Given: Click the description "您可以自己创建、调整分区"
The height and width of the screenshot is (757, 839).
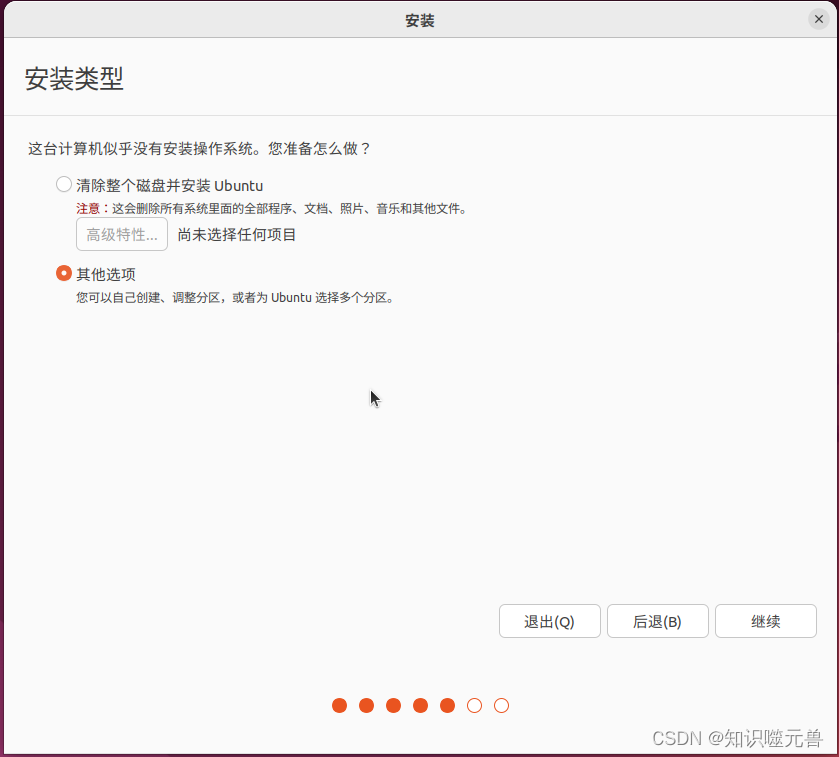Looking at the screenshot, I should click(x=148, y=297).
